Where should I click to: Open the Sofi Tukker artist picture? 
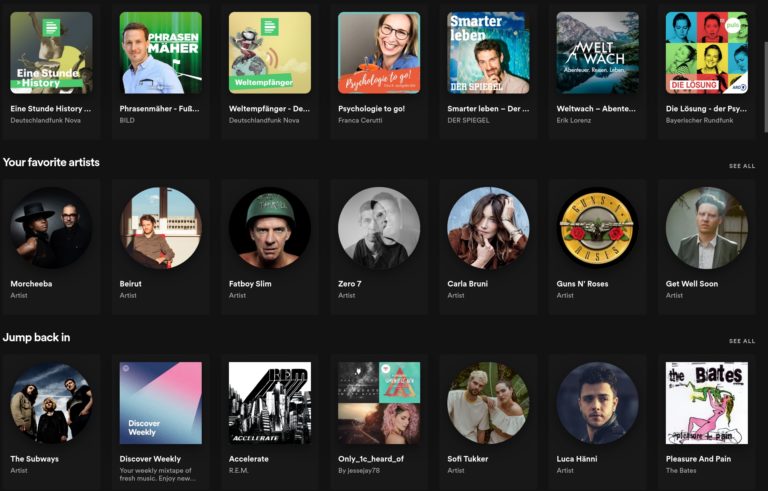[488, 403]
